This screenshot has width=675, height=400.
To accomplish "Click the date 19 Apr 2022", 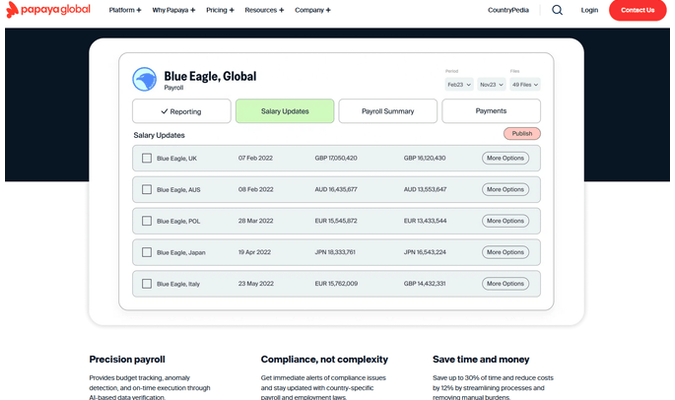I will [x=254, y=252].
